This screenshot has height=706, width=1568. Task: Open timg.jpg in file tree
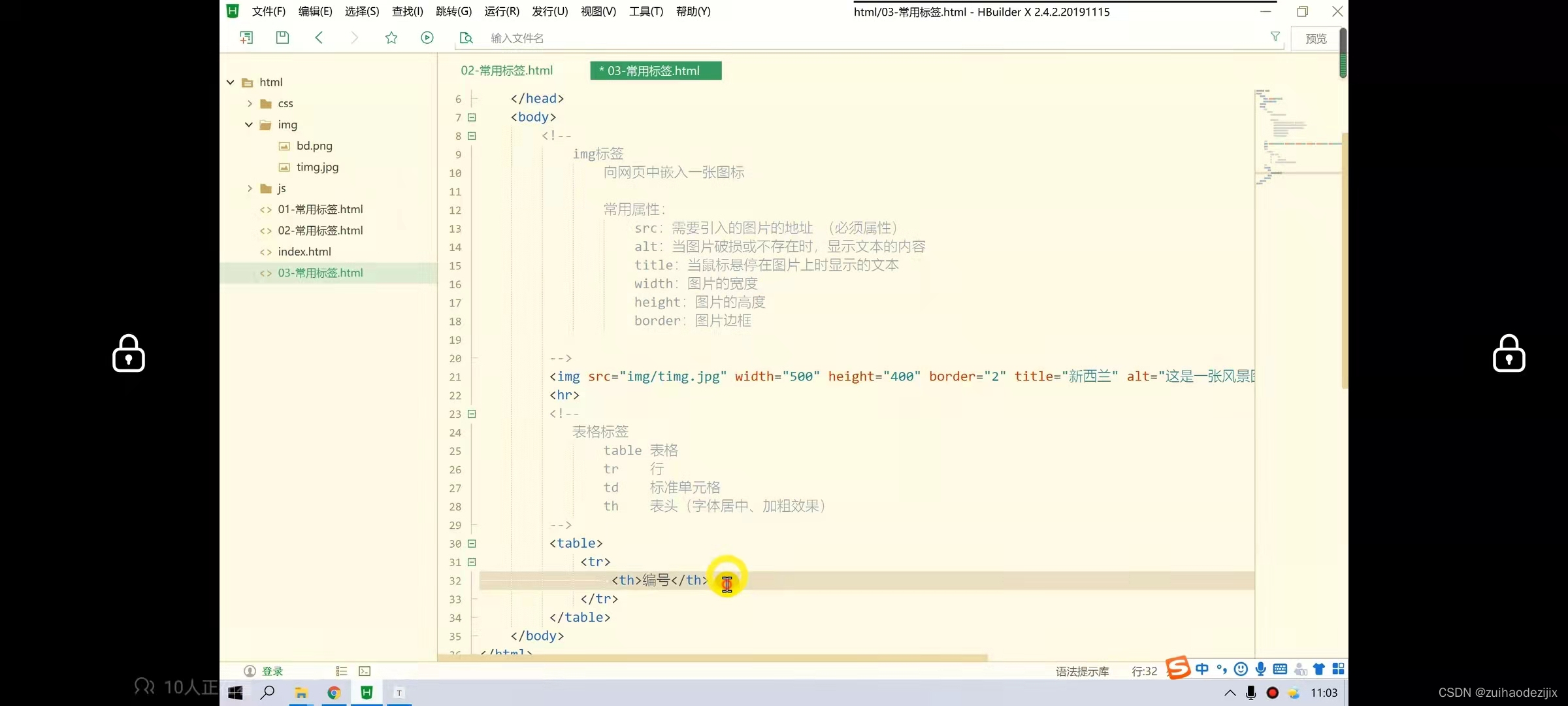pos(317,167)
